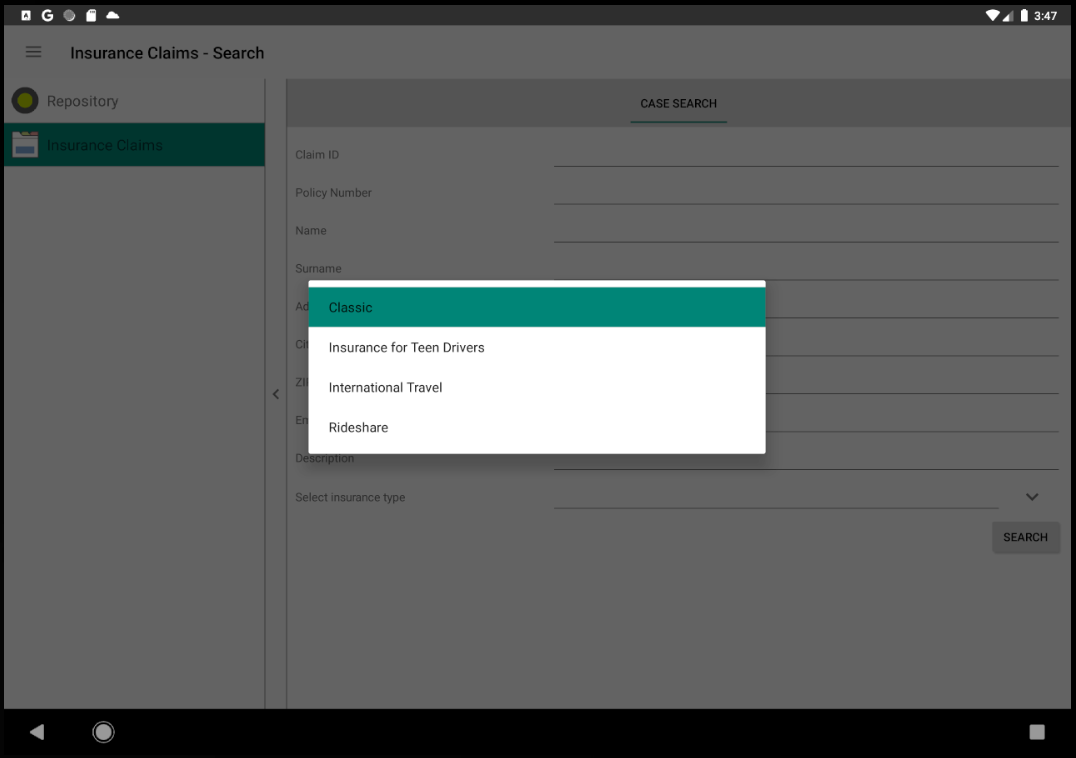Open Repository in the sidebar
This screenshot has width=1076, height=758.
[x=83, y=101]
